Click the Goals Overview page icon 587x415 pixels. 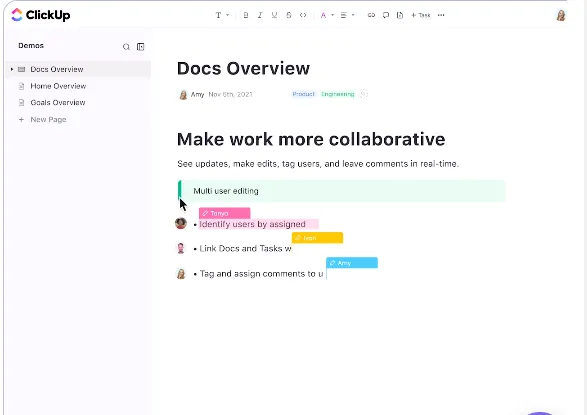(21, 103)
